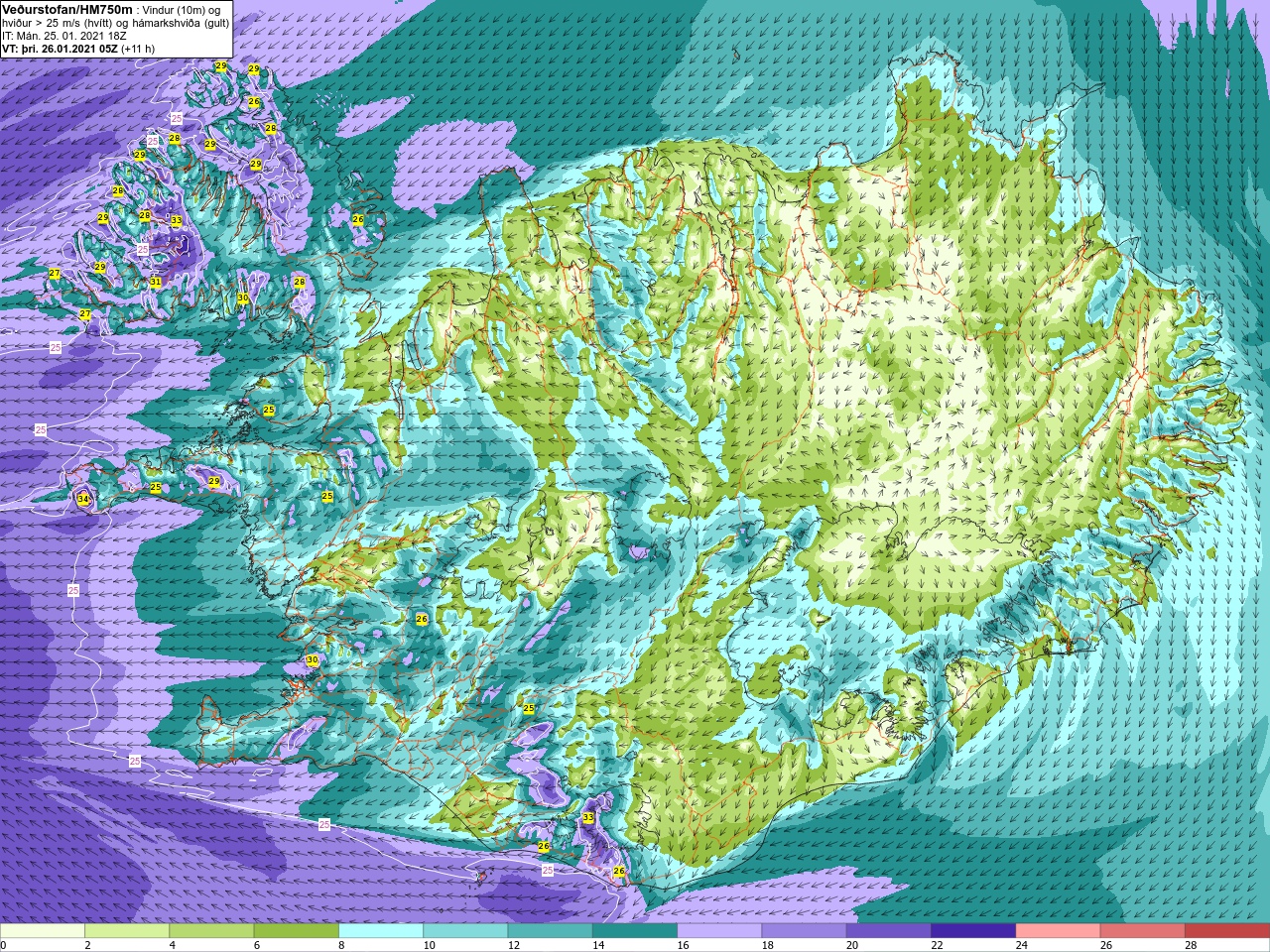
Task: Click the 'IT: Mán. 25. 01. 2021 18Z' line
Action: [64, 36]
